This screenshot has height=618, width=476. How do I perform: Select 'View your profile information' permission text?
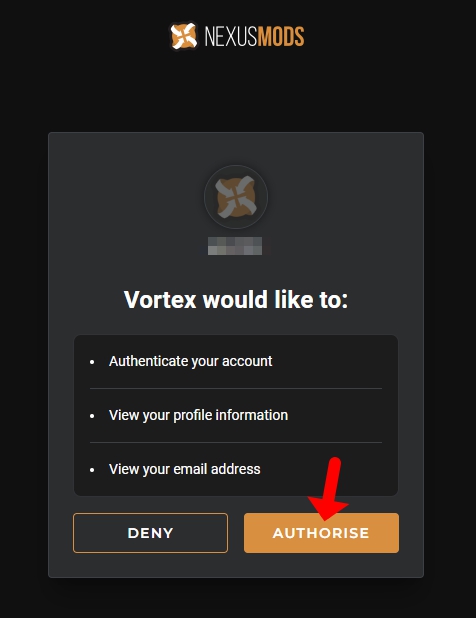coord(198,415)
